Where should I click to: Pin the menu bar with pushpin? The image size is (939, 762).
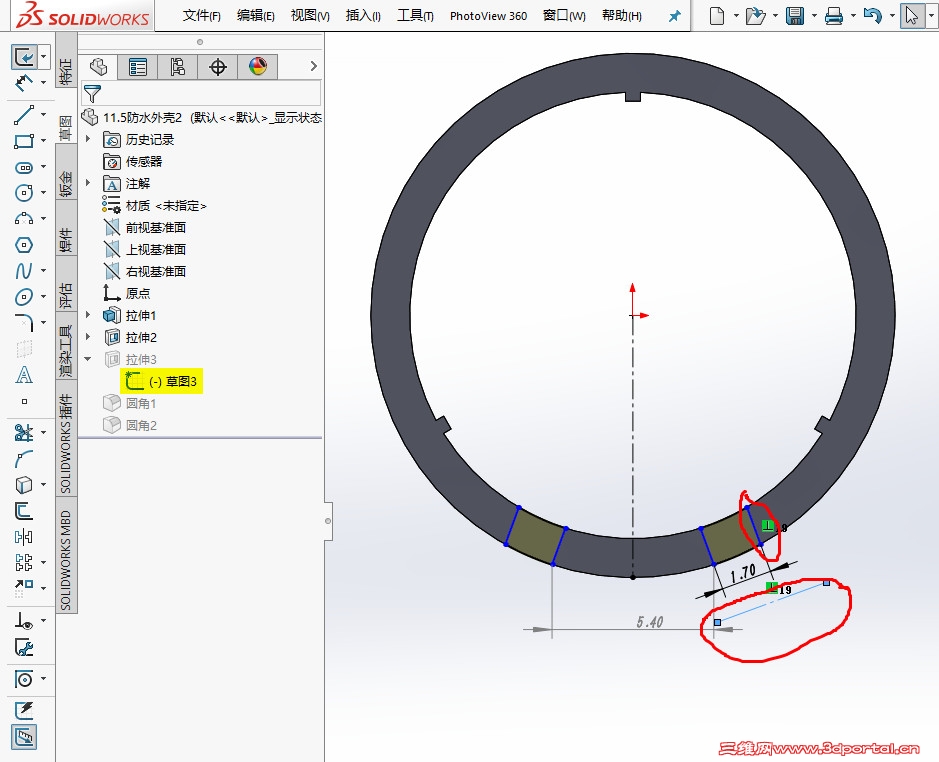pos(674,16)
